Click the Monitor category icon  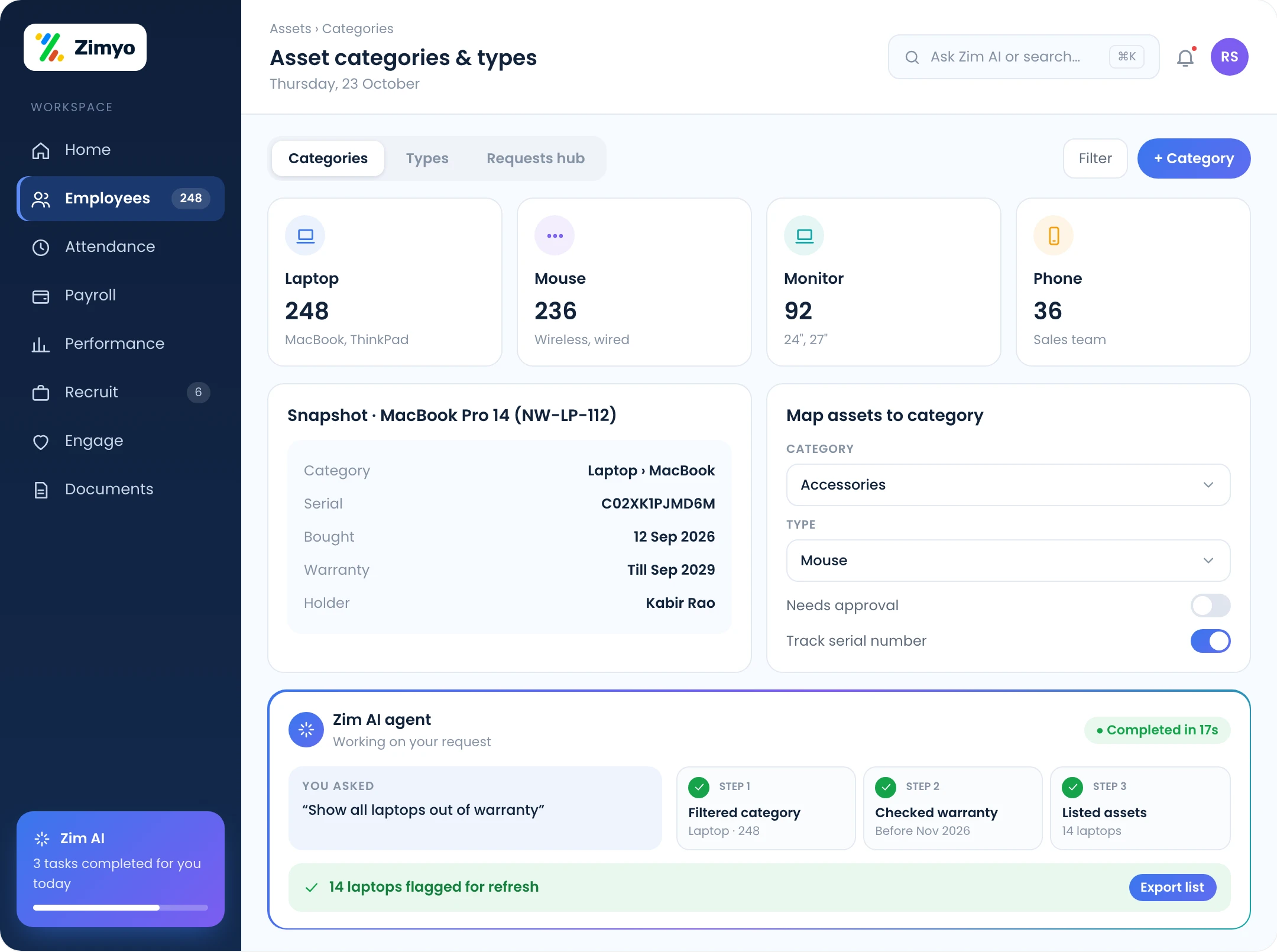(x=804, y=235)
